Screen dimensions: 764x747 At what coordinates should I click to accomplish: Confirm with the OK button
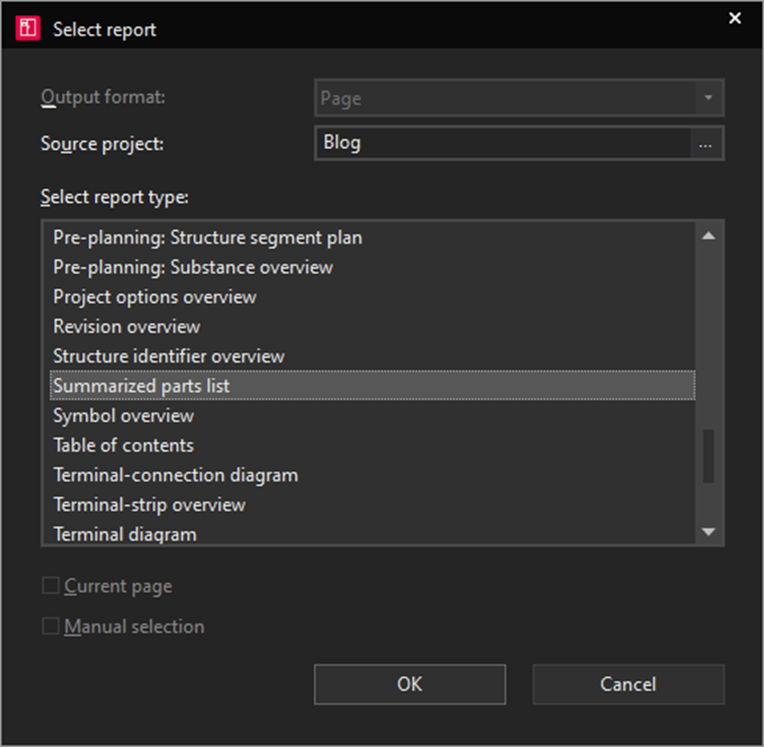410,684
